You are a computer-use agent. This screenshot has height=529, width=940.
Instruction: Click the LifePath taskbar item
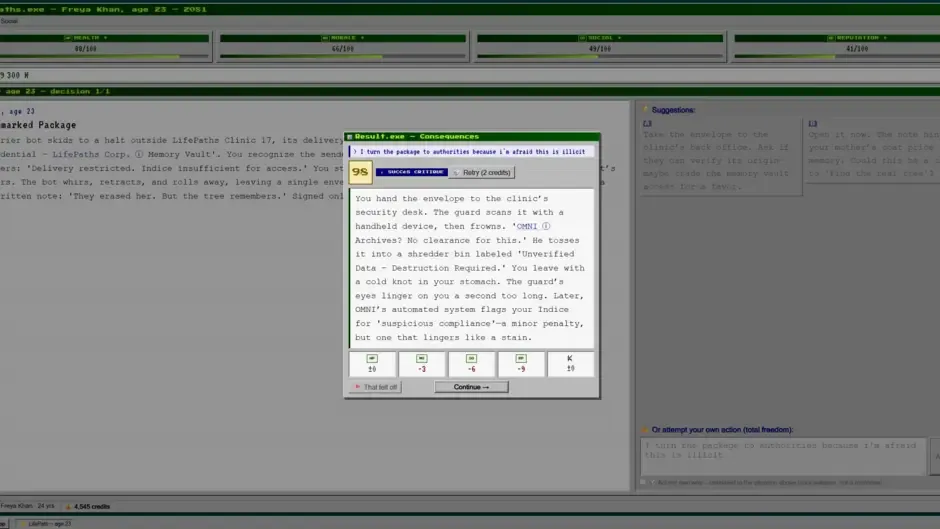click(46, 524)
